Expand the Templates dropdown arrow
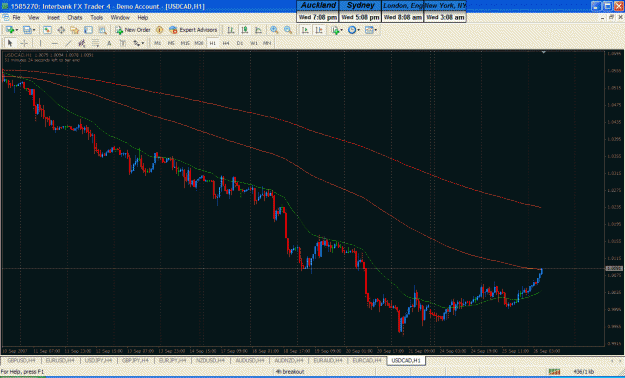Screen dimensions: 625x378 click(375, 30)
